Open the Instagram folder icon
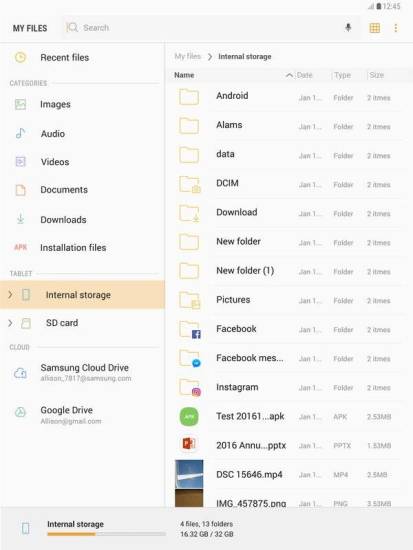The image size is (413, 550). pos(190,388)
